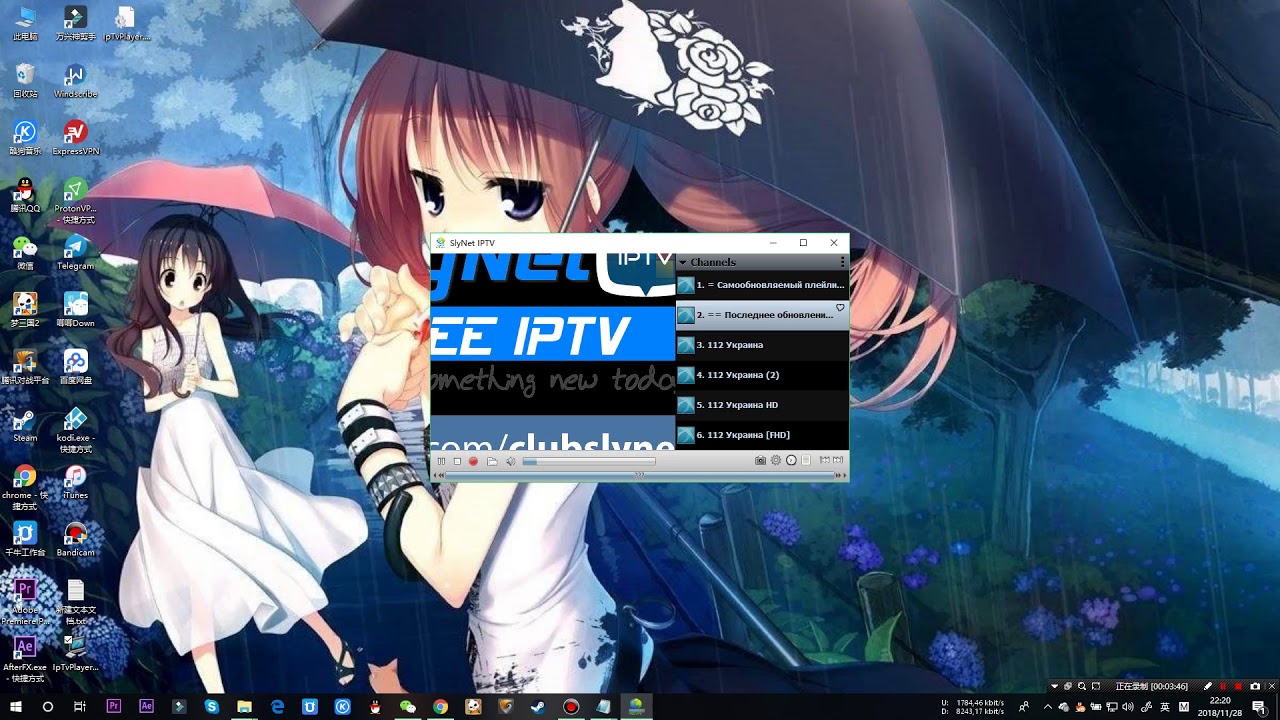The height and width of the screenshot is (720, 1280).
Task: Select channel 5. 112 Украина HD
Action: [762, 405]
